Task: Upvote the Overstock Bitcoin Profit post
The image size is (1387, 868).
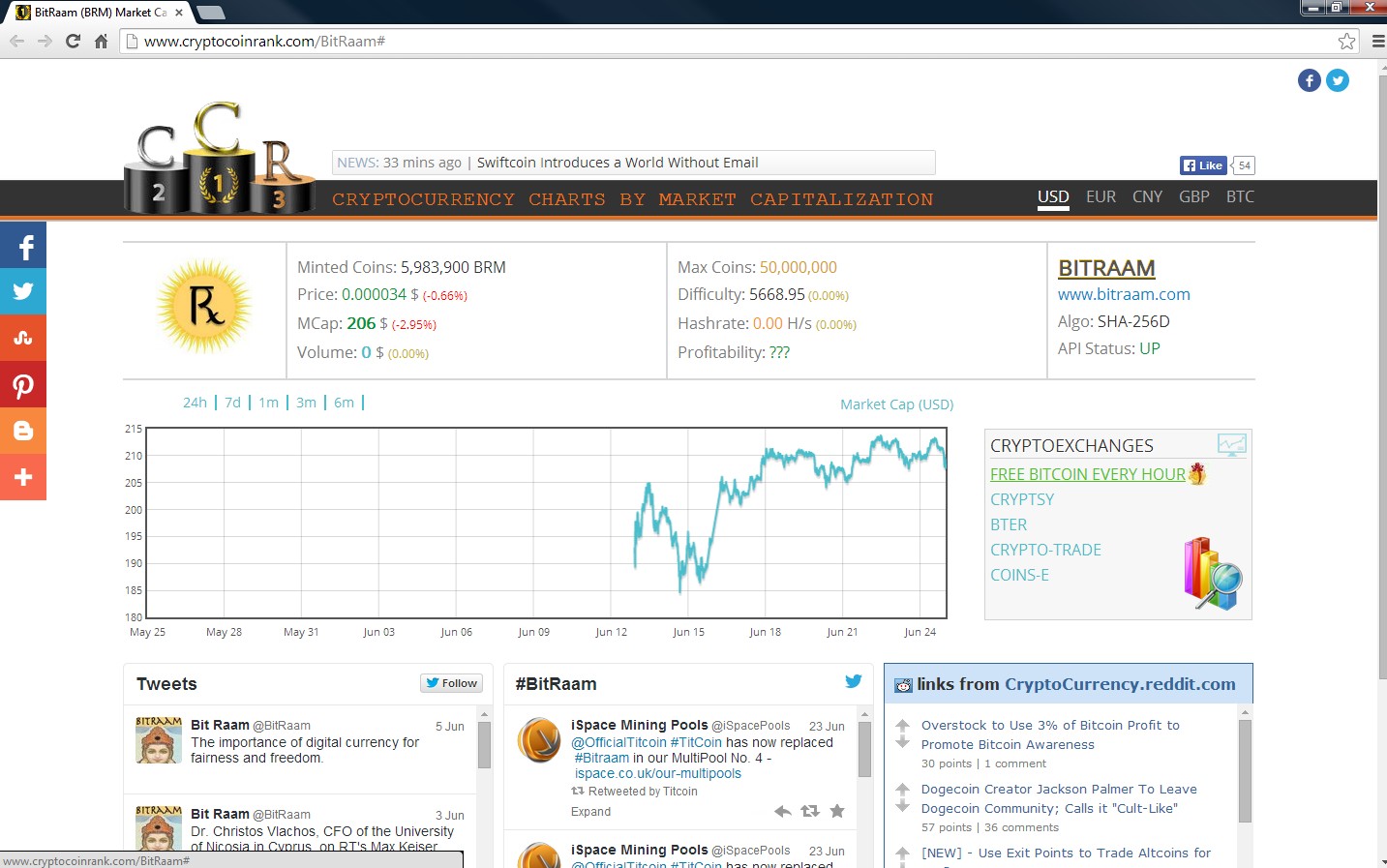Action: pyautogui.click(x=902, y=725)
